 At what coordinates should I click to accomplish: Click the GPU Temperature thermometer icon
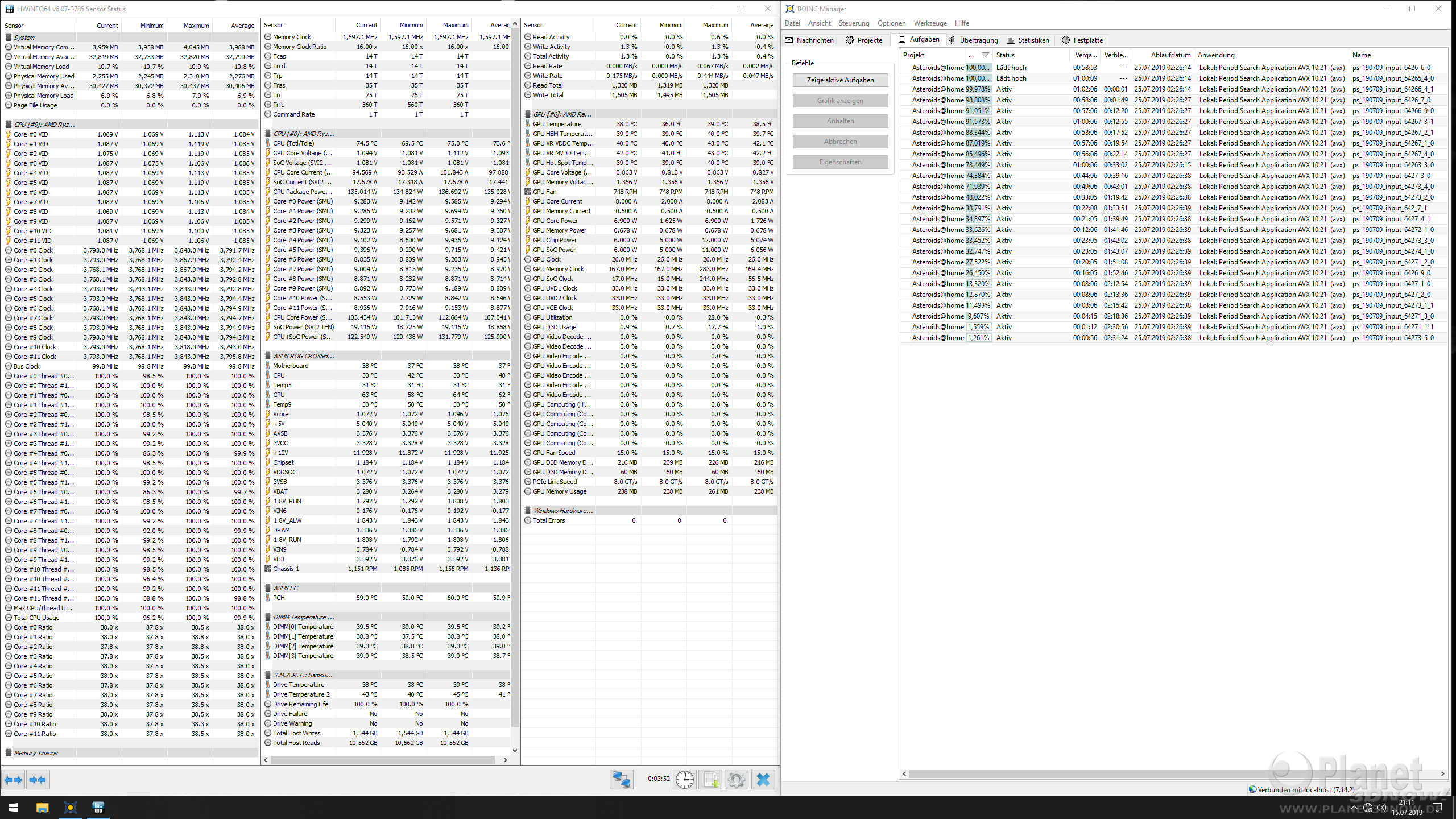pos(528,124)
